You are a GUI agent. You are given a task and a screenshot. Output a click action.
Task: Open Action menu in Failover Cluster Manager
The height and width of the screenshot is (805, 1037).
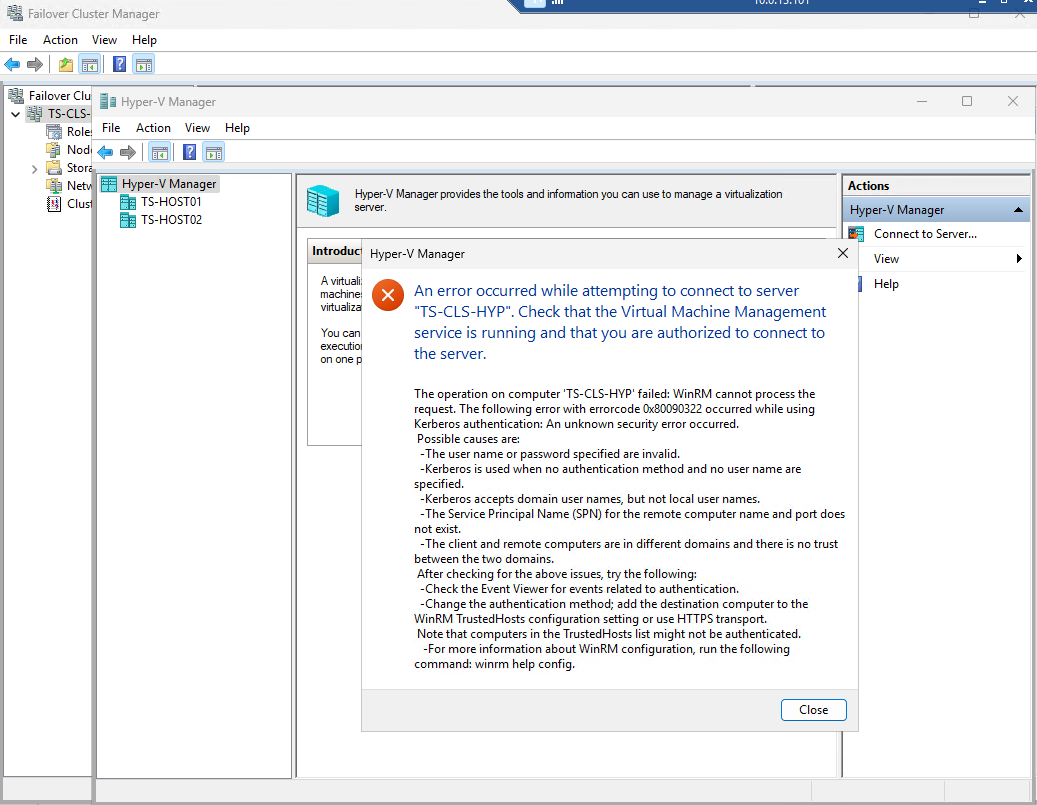pyautogui.click(x=60, y=40)
